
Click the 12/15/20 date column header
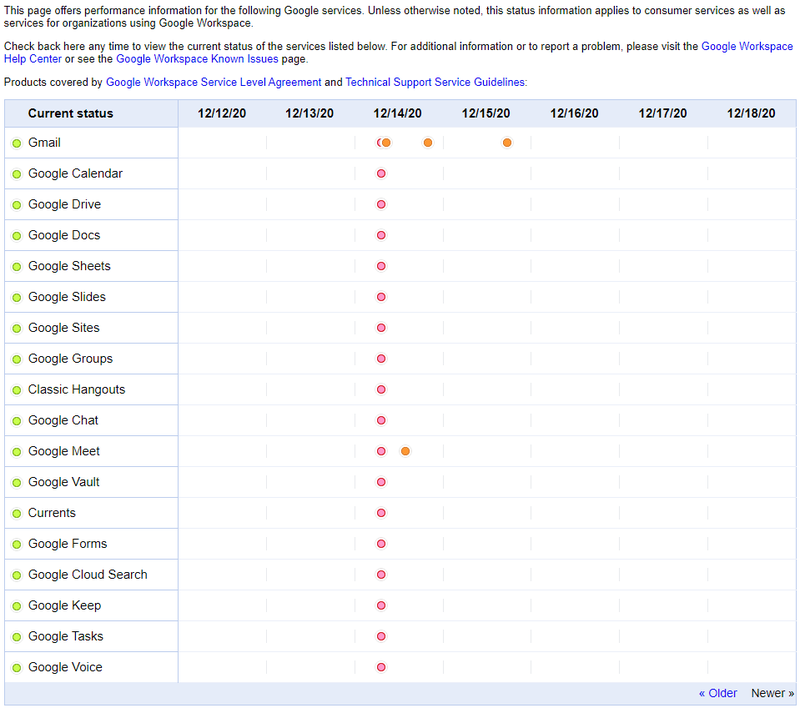click(x=486, y=114)
